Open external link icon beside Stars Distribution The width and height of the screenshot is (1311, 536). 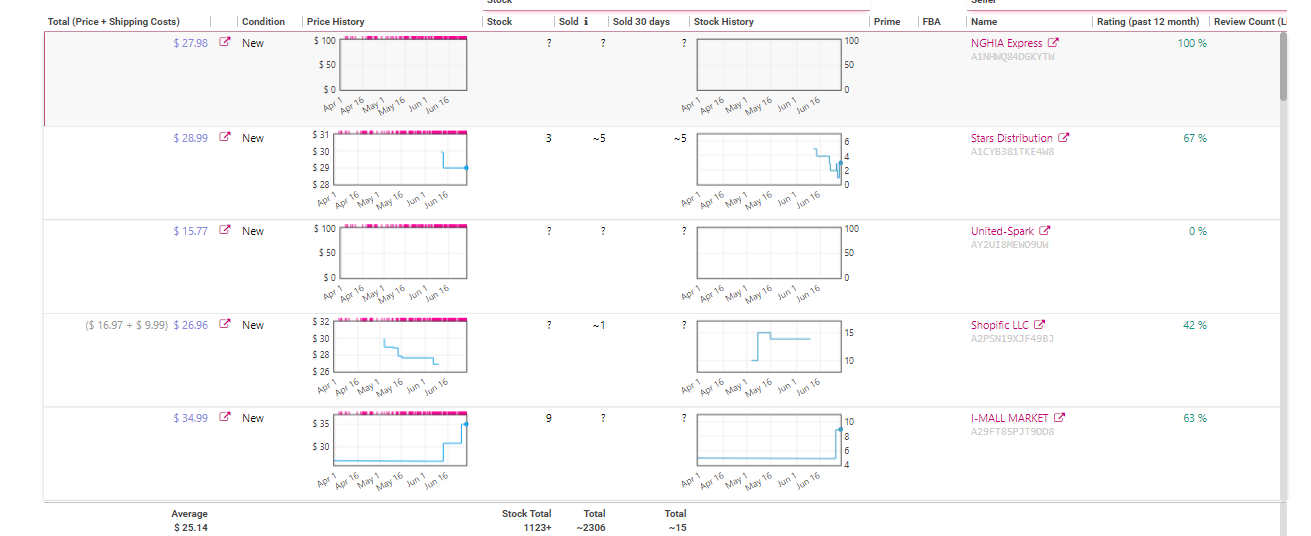click(x=1064, y=138)
